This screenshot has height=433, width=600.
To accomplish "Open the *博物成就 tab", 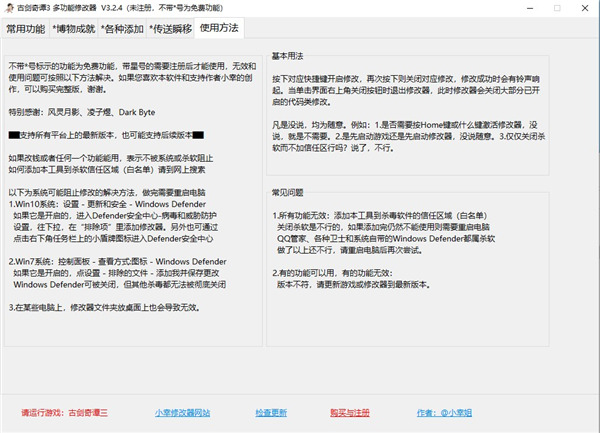I will click(x=73, y=29).
